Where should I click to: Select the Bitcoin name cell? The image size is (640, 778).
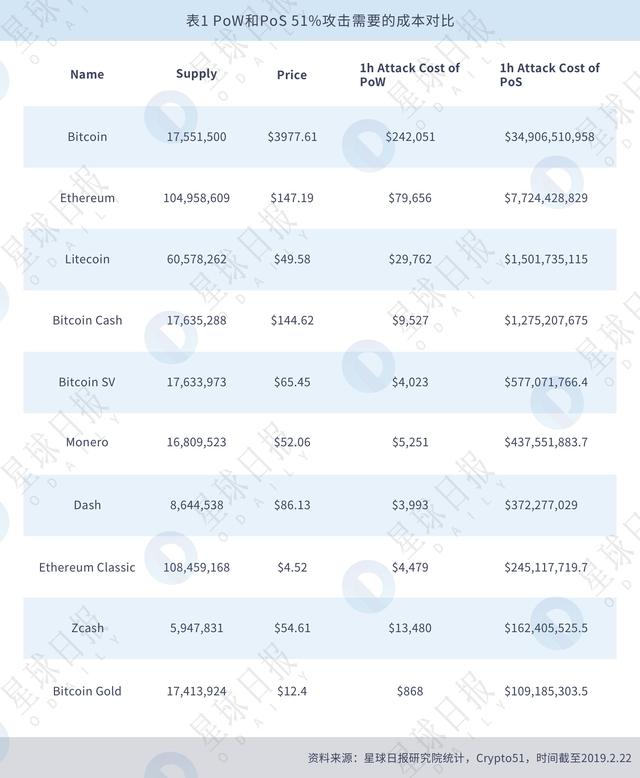[87, 137]
